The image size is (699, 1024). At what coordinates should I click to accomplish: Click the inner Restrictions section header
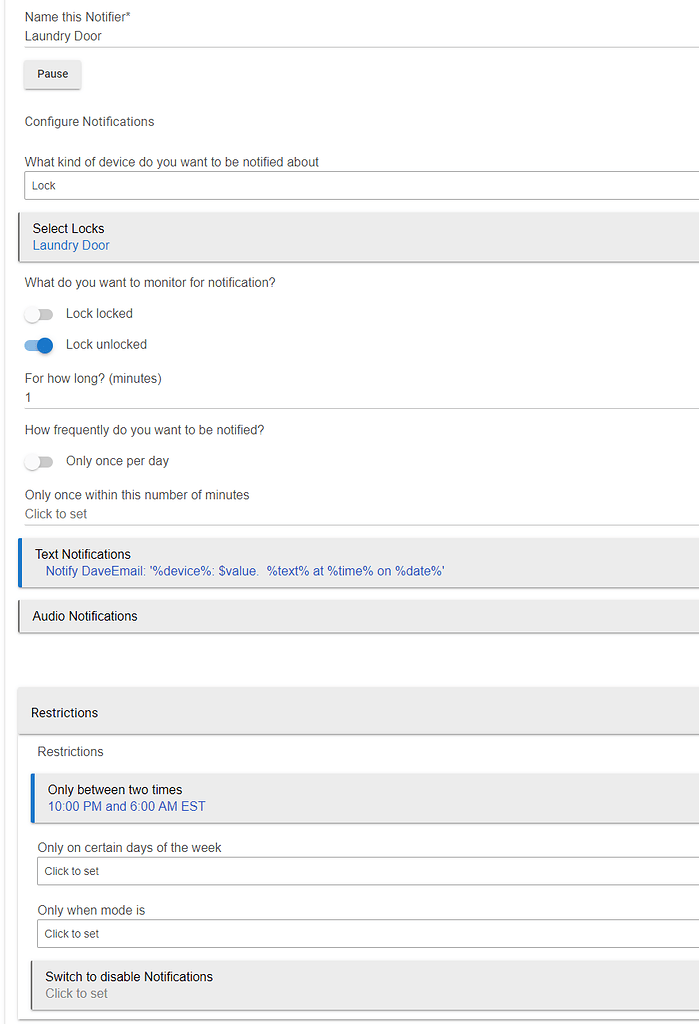70,751
